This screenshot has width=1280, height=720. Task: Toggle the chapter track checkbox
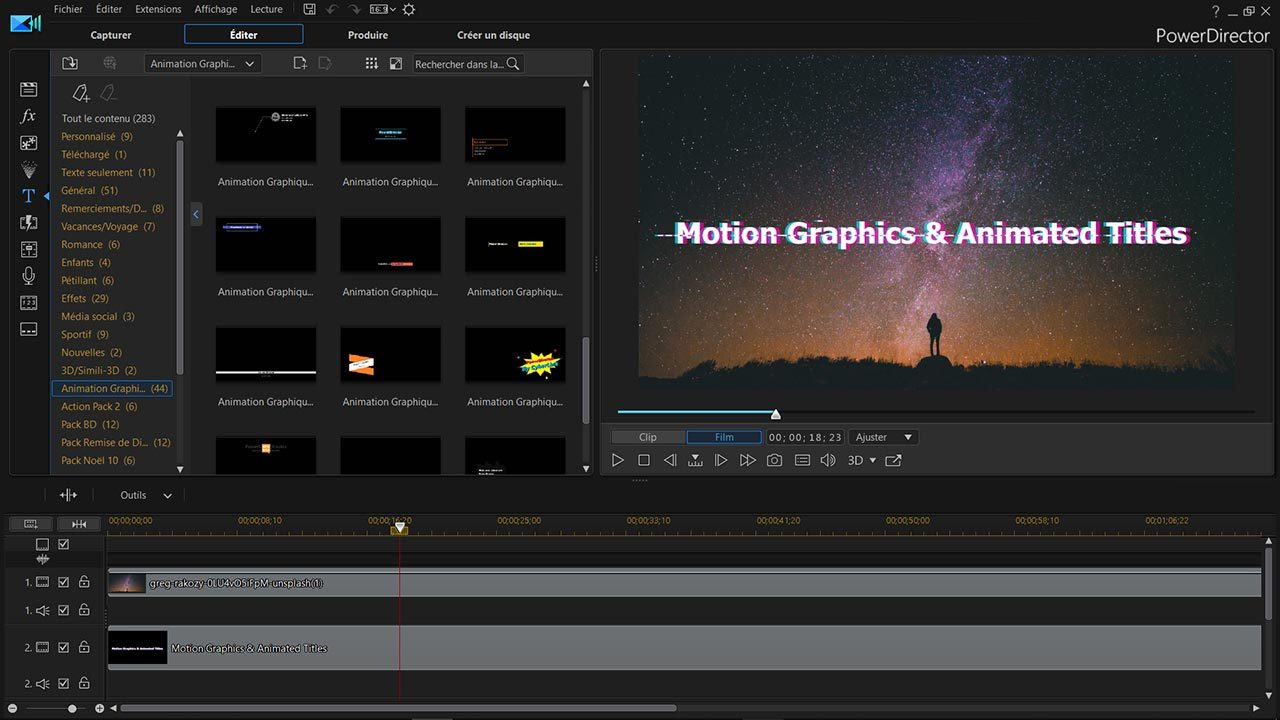(63, 545)
